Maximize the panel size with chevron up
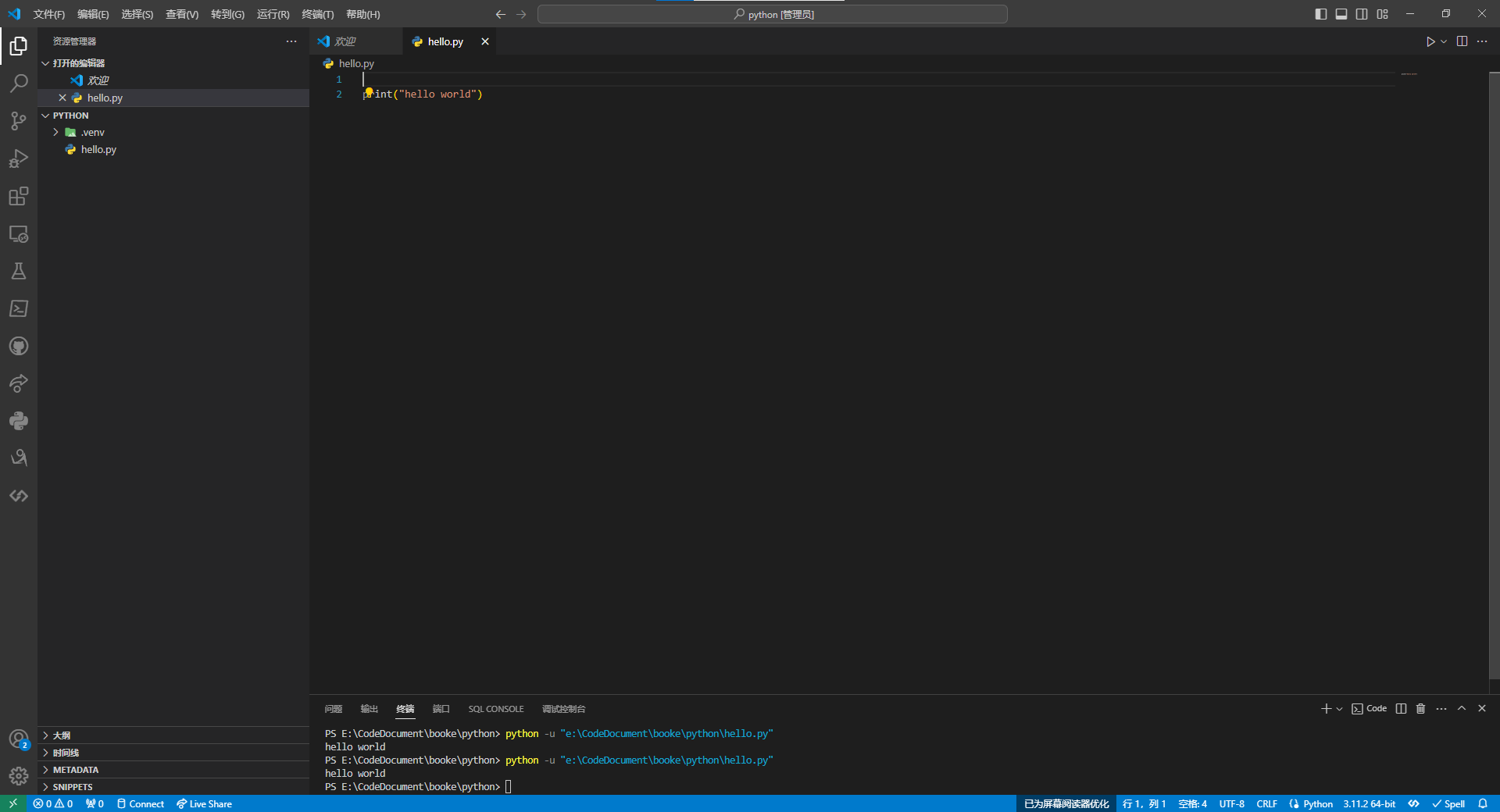 [x=1462, y=709]
